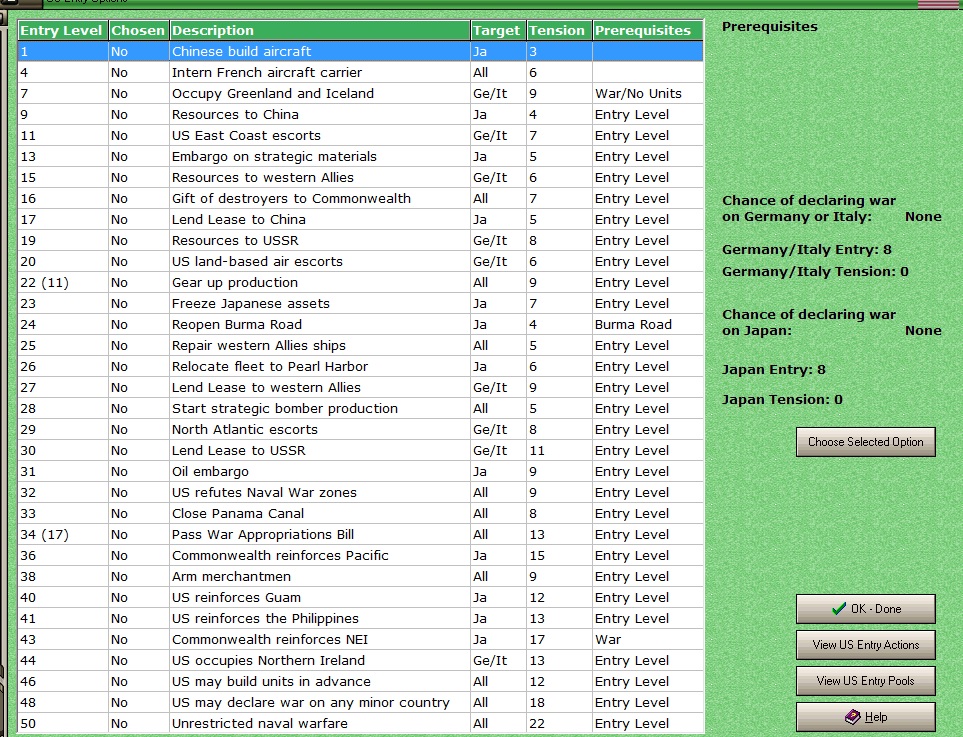The height and width of the screenshot is (737, 963).
Task: Click the Description column header
Action: pos(319,31)
